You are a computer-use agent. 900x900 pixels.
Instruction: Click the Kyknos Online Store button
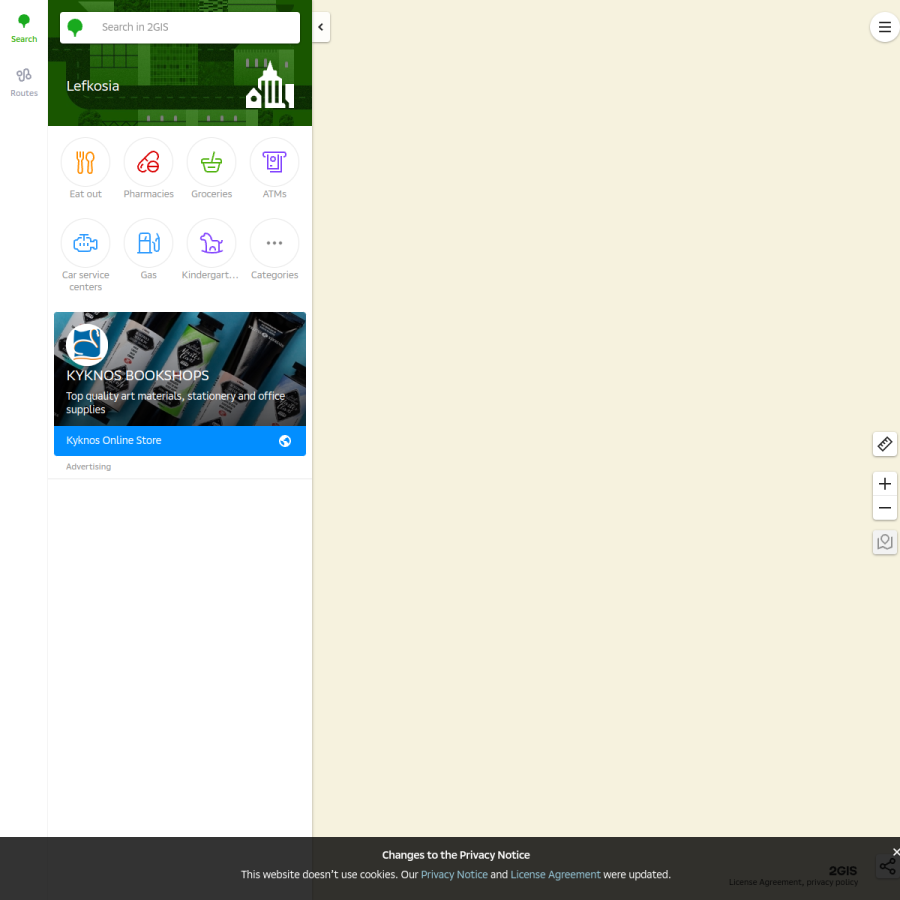(180, 441)
